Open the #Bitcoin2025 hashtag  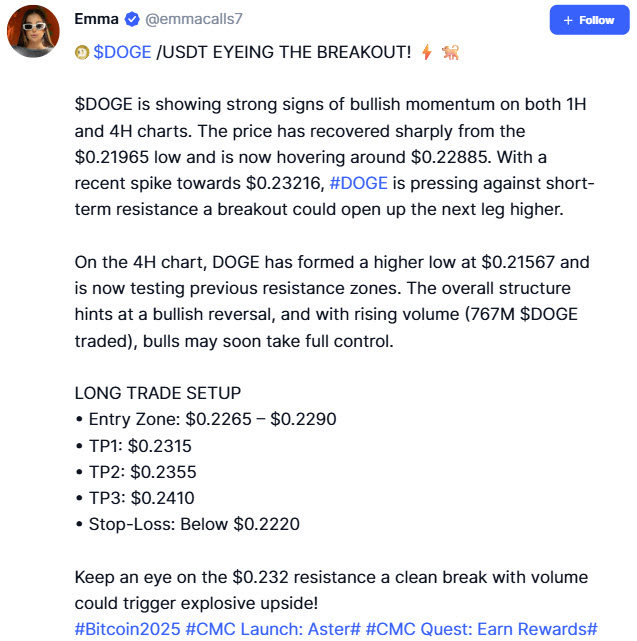tap(127, 629)
